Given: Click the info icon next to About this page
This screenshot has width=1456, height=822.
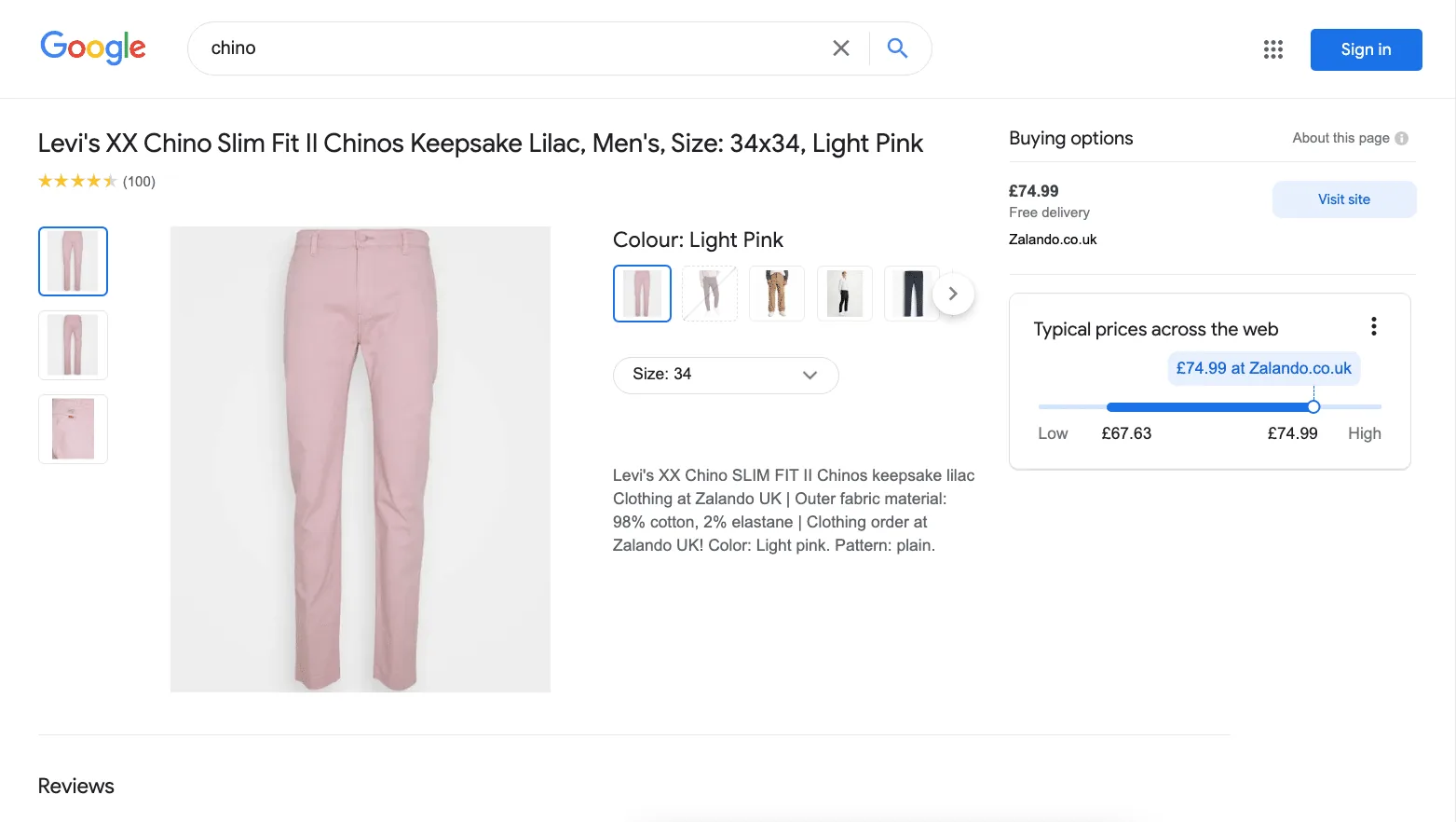Looking at the screenshot, I should tap(1401, 137).
